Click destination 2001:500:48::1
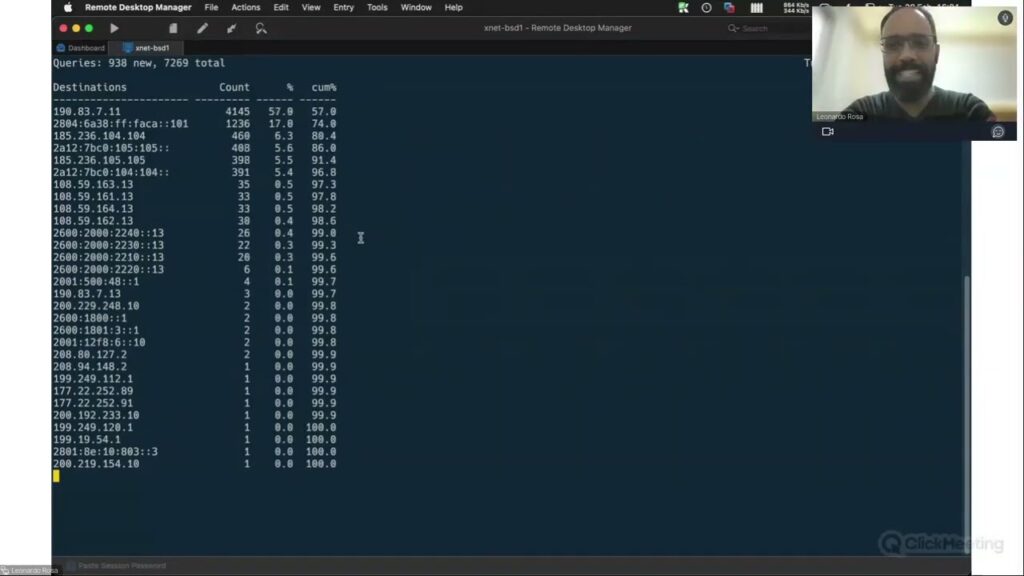 pyautogui.click(x=96, y=281)
